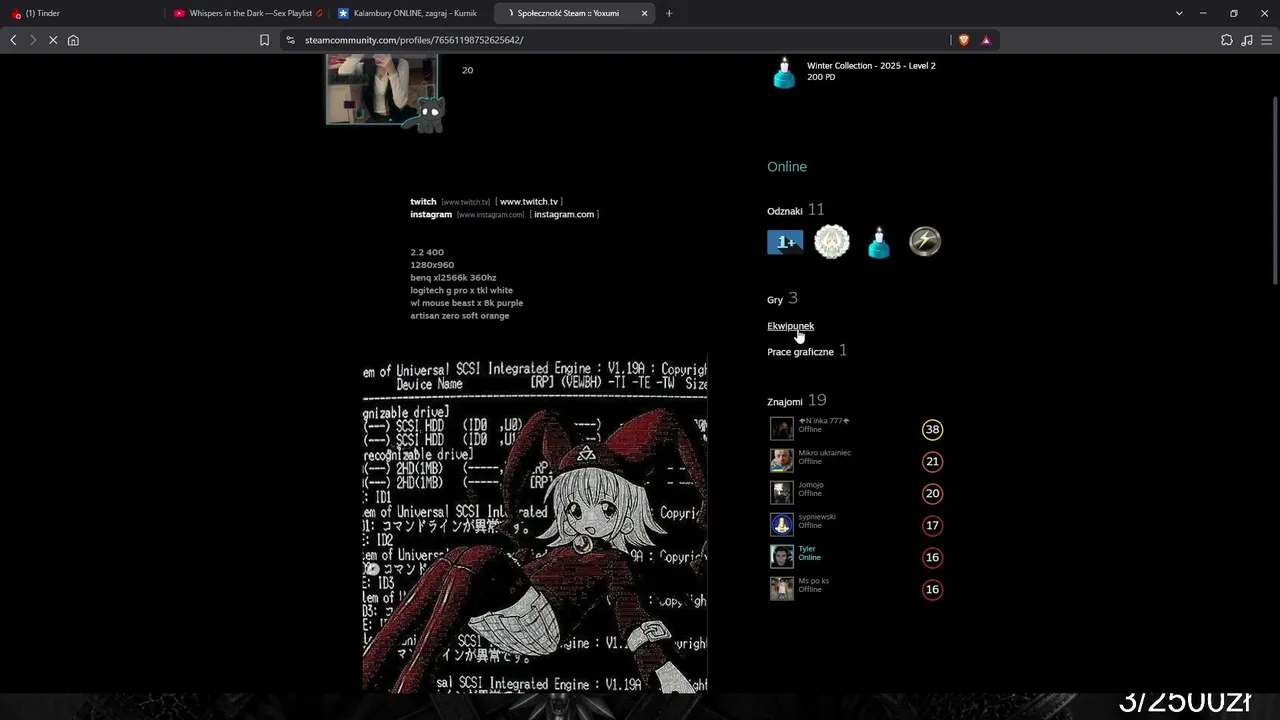Bookmark this page with the bookmark icon

[x=264, y=40]
